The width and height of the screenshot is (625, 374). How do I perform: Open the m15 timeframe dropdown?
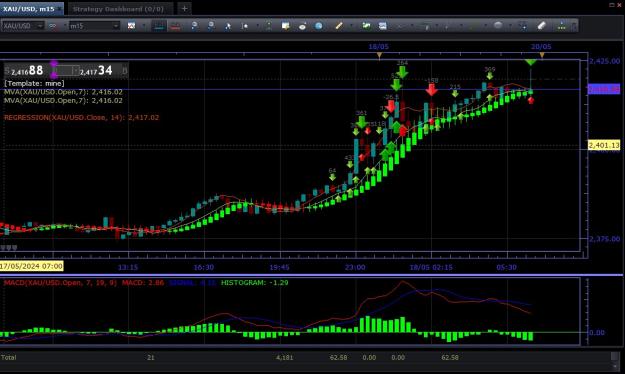(94, 26)
